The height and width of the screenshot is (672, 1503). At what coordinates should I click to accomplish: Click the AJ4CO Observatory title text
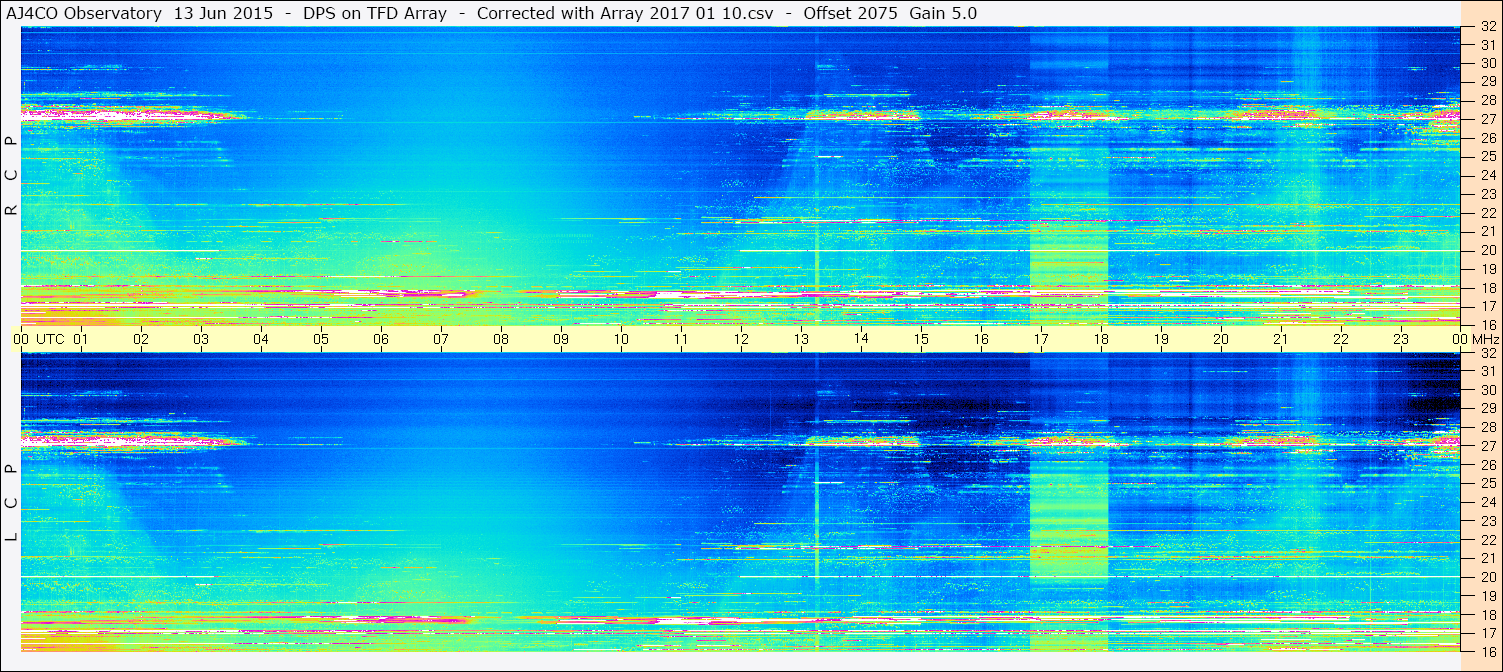[x=84, y=13]
